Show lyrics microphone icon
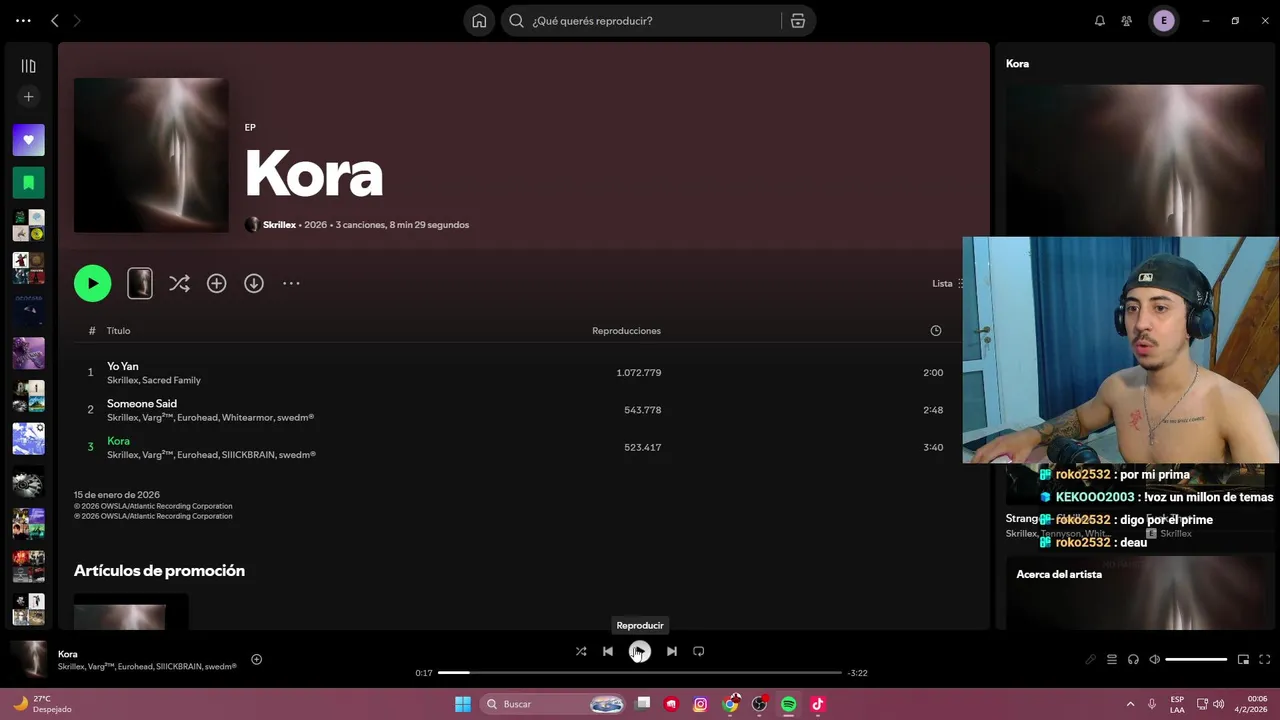1280x720 pixels. point(1090,659)
